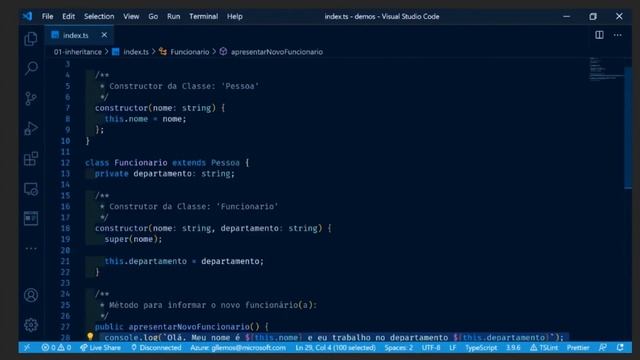Viewport: 640px width, 360px height.
Task: Click the feedback icon in status bar
Action: tap(603, 348)
